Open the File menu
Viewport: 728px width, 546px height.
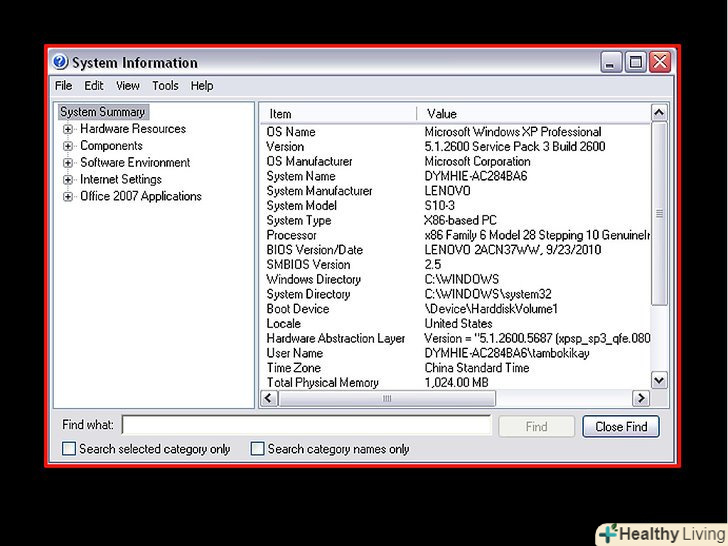(x=64, y=86)
